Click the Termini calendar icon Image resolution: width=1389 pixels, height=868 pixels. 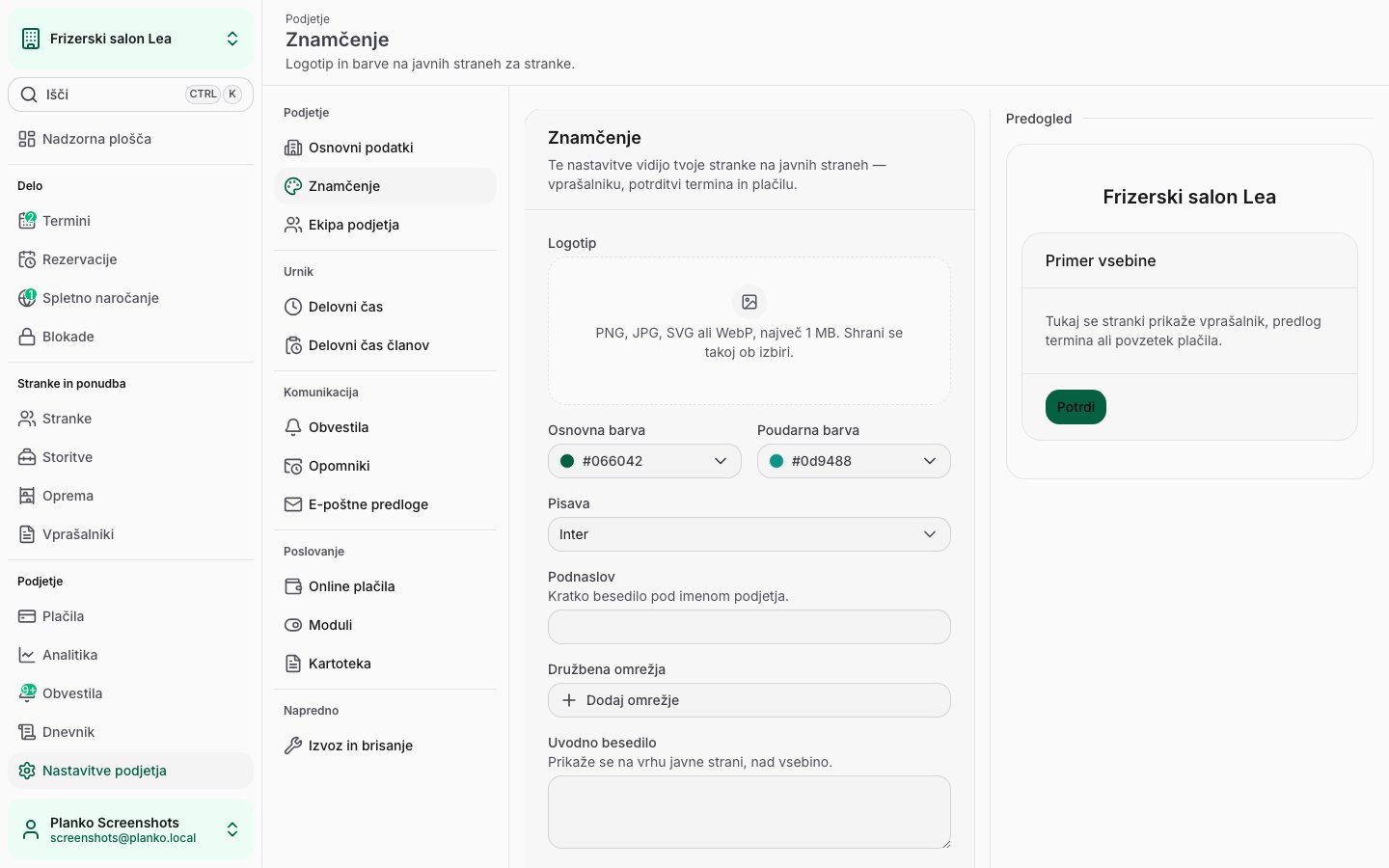(x=27, y=221)
